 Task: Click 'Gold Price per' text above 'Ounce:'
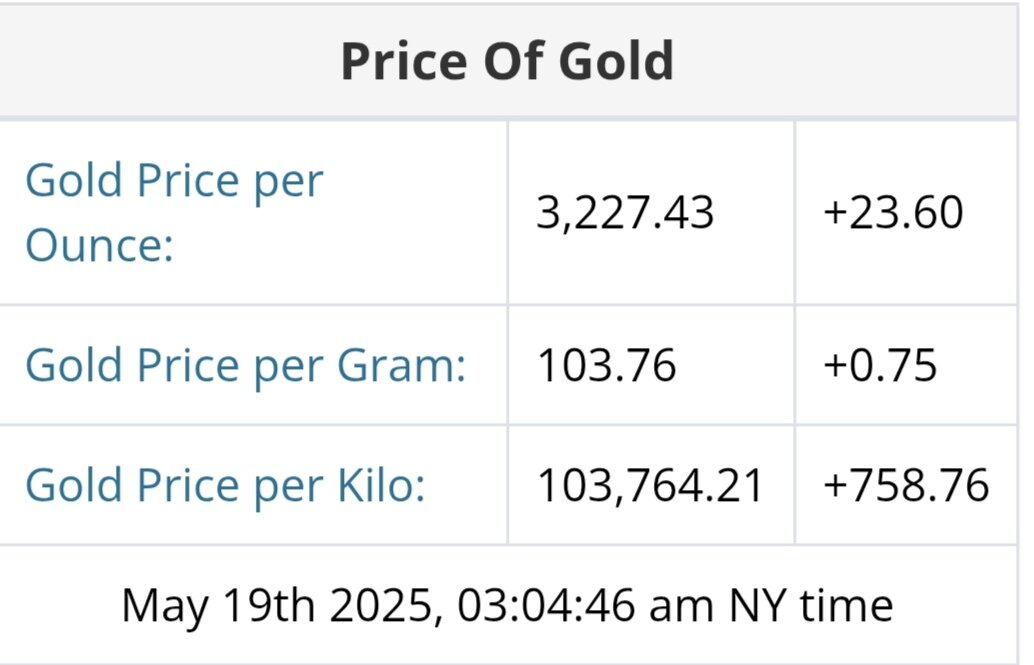point(173,182)
